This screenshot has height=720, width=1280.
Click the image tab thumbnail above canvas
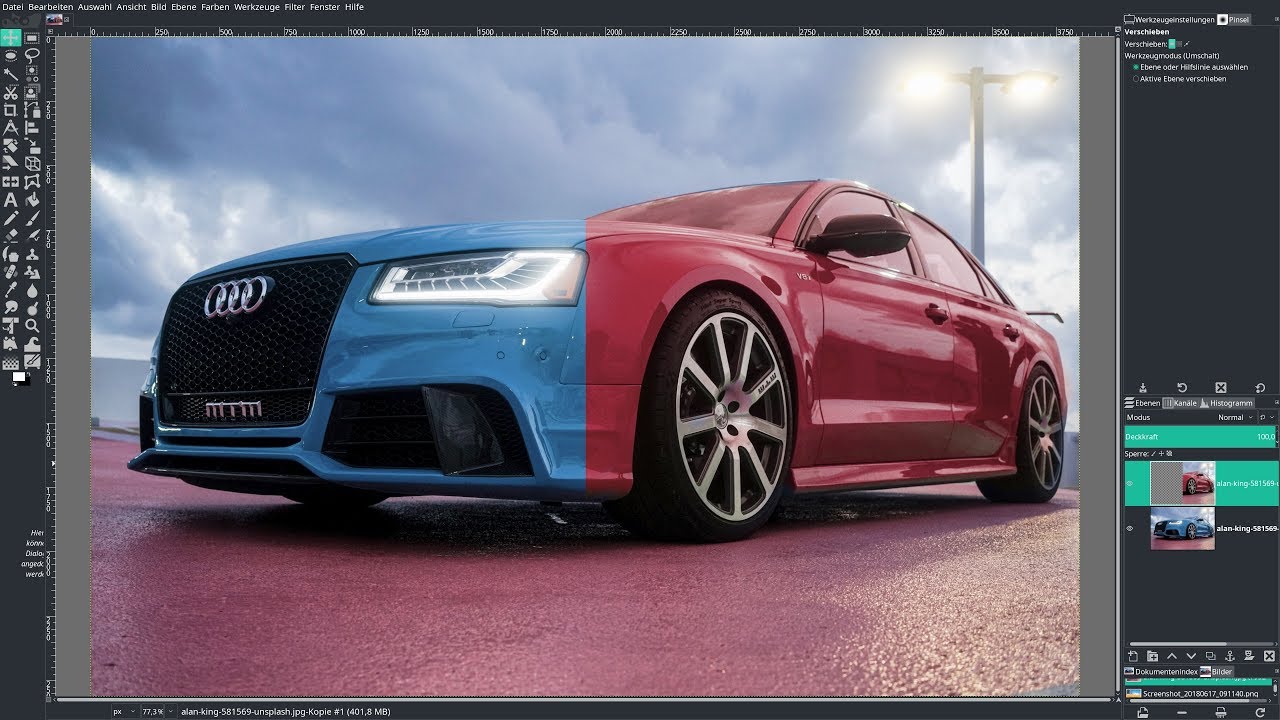pos(55,19)
